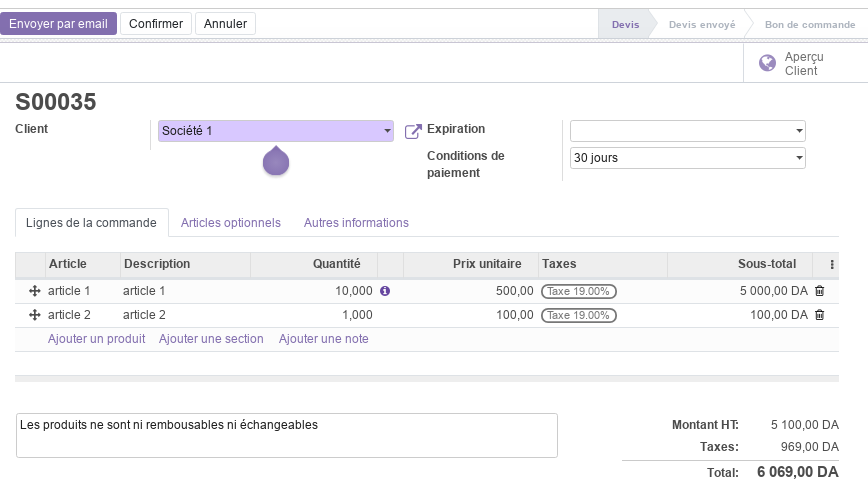Open Société 1 external link icon
This screenshot has height=485, width=868.
point(413,131)
